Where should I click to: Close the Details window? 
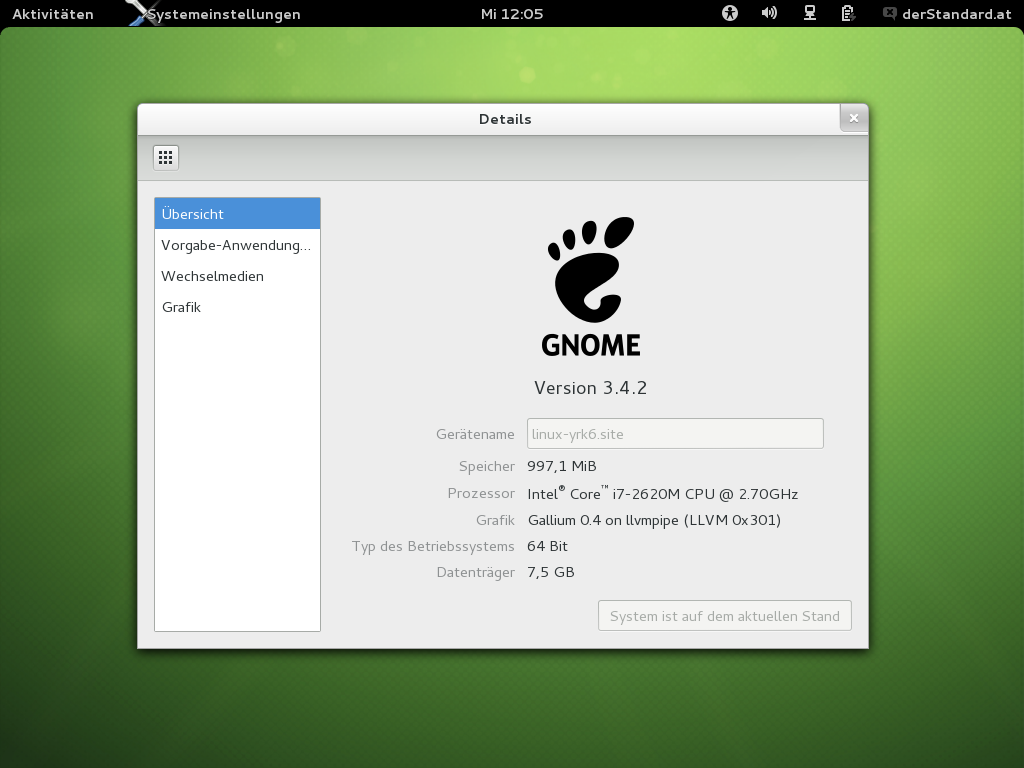pyautogui.click(x=854, y=117)
